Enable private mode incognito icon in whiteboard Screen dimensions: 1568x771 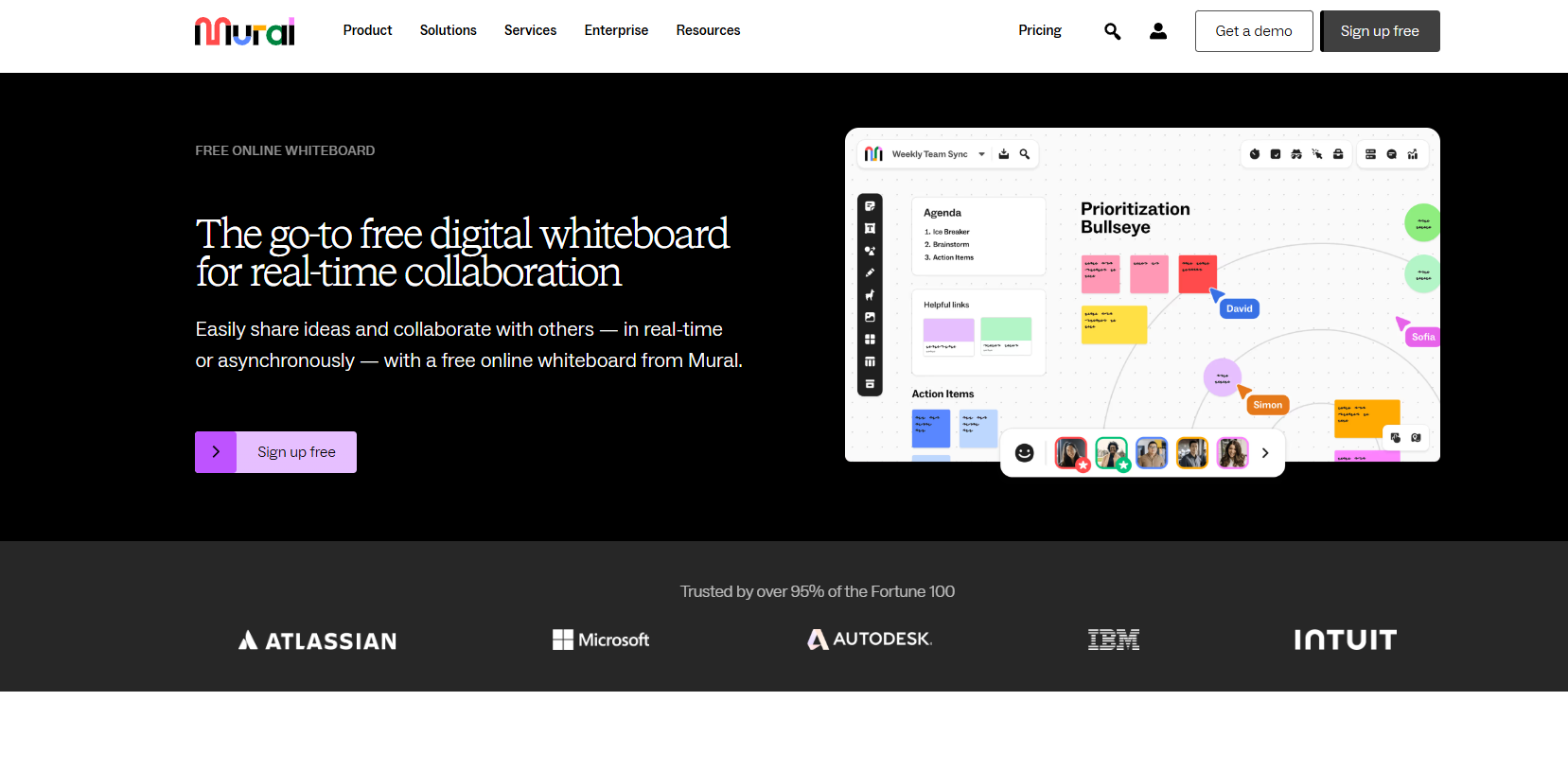coord(1296,154)
